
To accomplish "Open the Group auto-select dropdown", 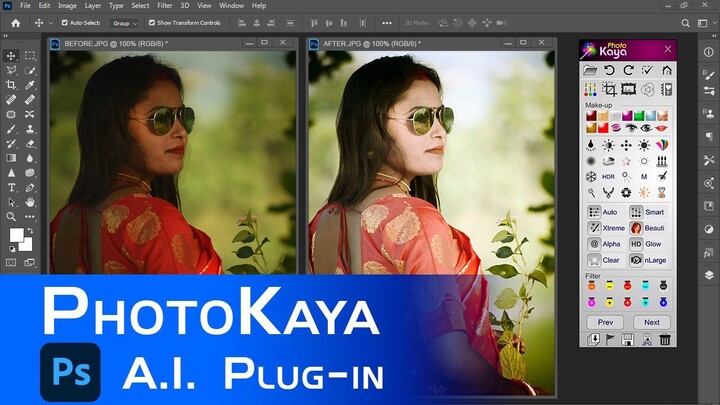I will click(124, 23).
